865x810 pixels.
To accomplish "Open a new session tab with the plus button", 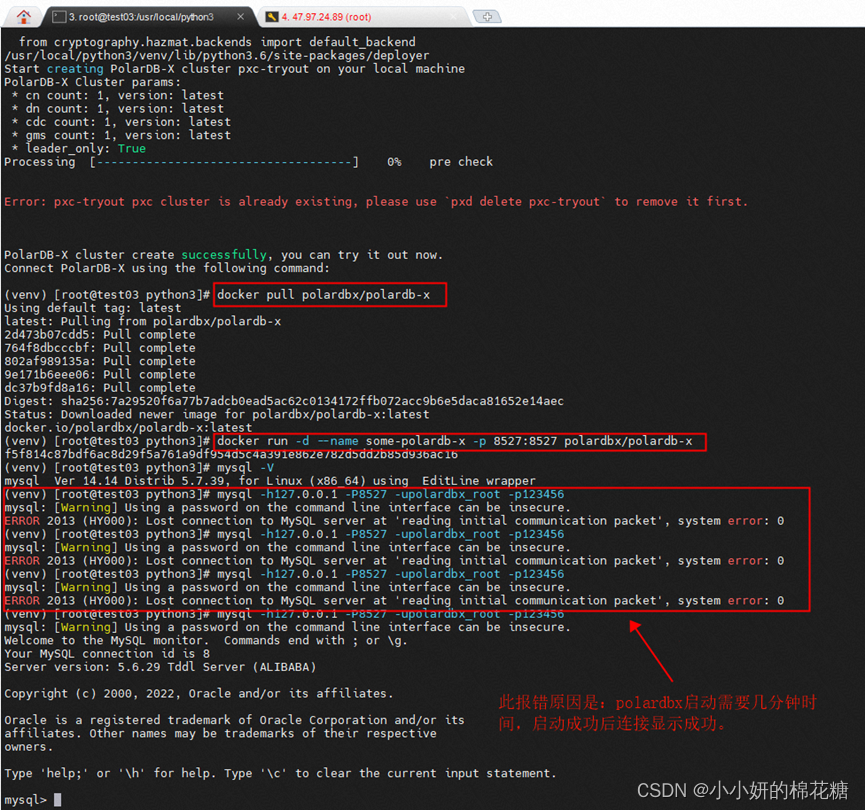I will coord(487,17).
